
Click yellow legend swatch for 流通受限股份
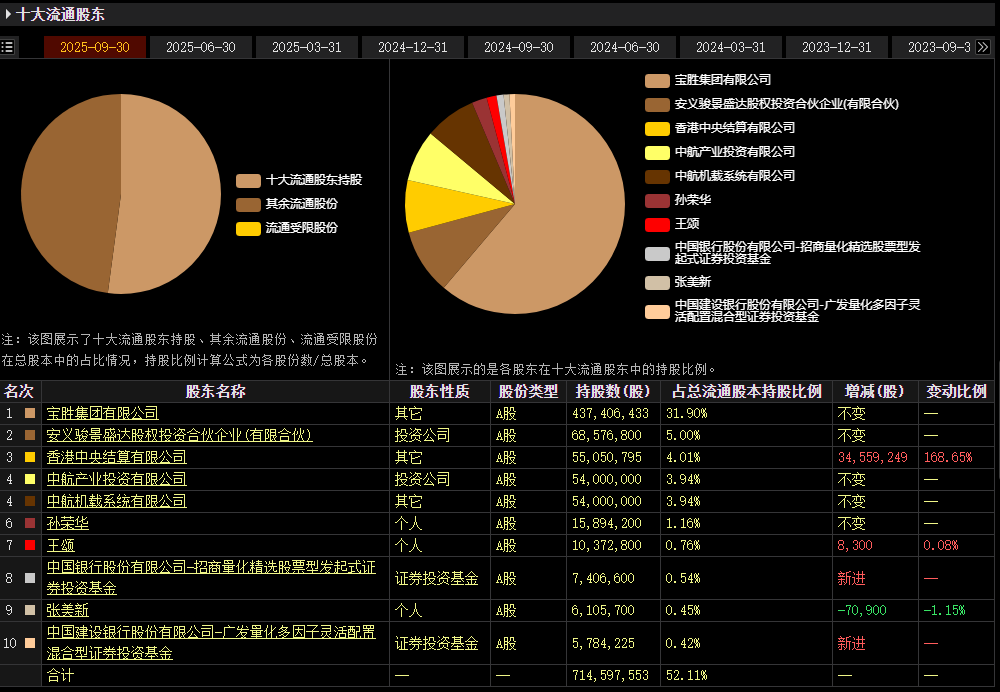tap(248, 228)
